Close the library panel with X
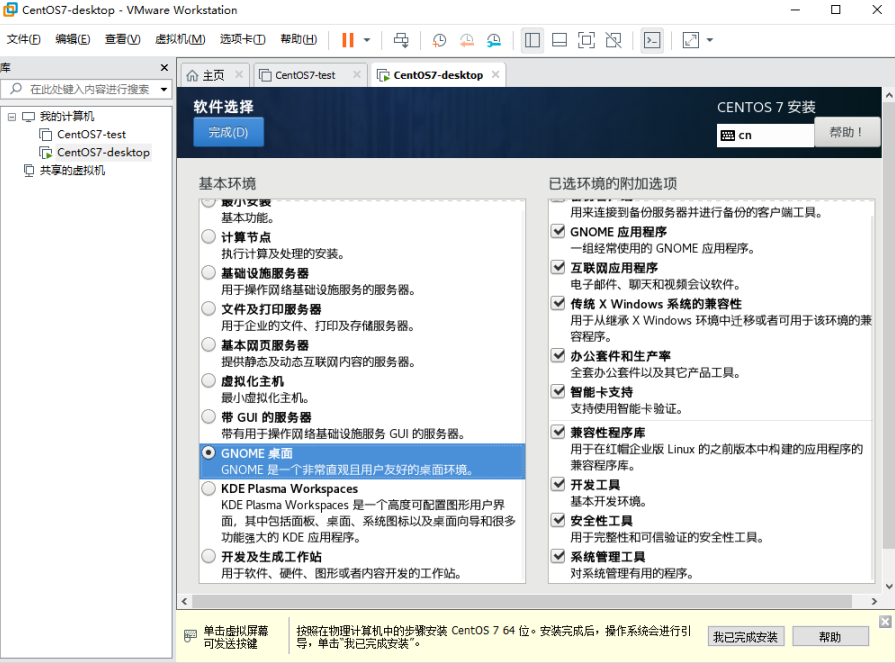 164,67
